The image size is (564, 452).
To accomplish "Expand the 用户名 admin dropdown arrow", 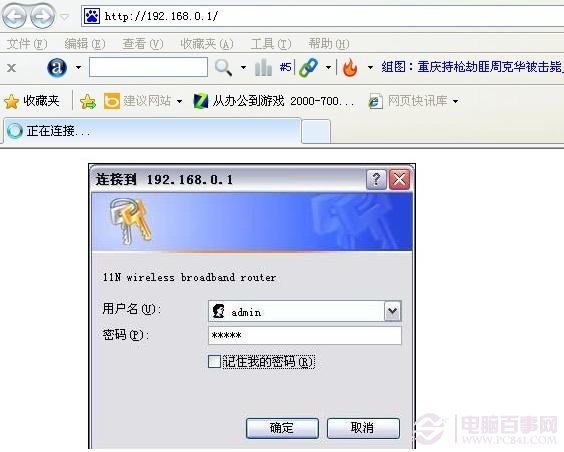I will coord(392,311).
